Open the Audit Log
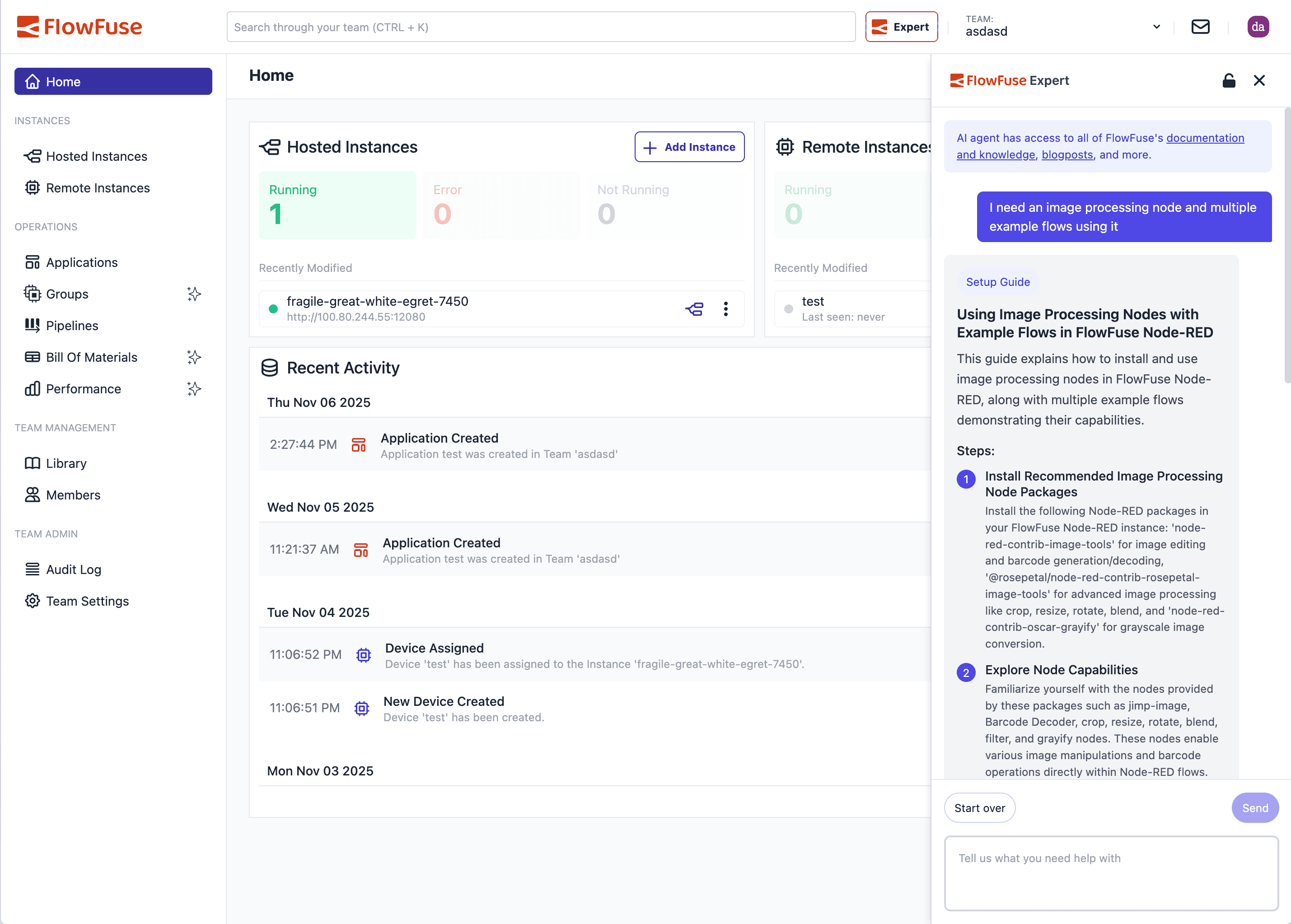Viewport: 1291px width, 924px height. 73,569
